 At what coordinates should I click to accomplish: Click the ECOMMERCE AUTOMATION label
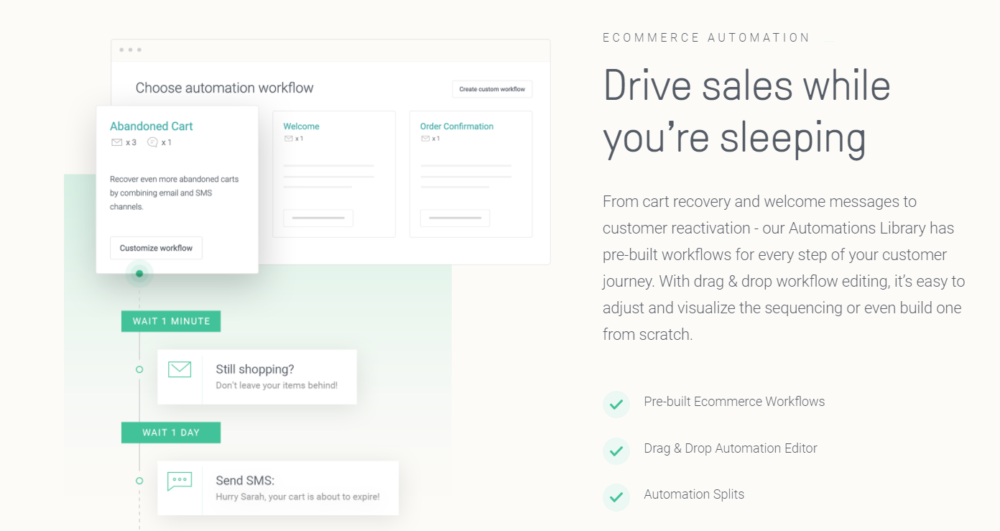706,38
